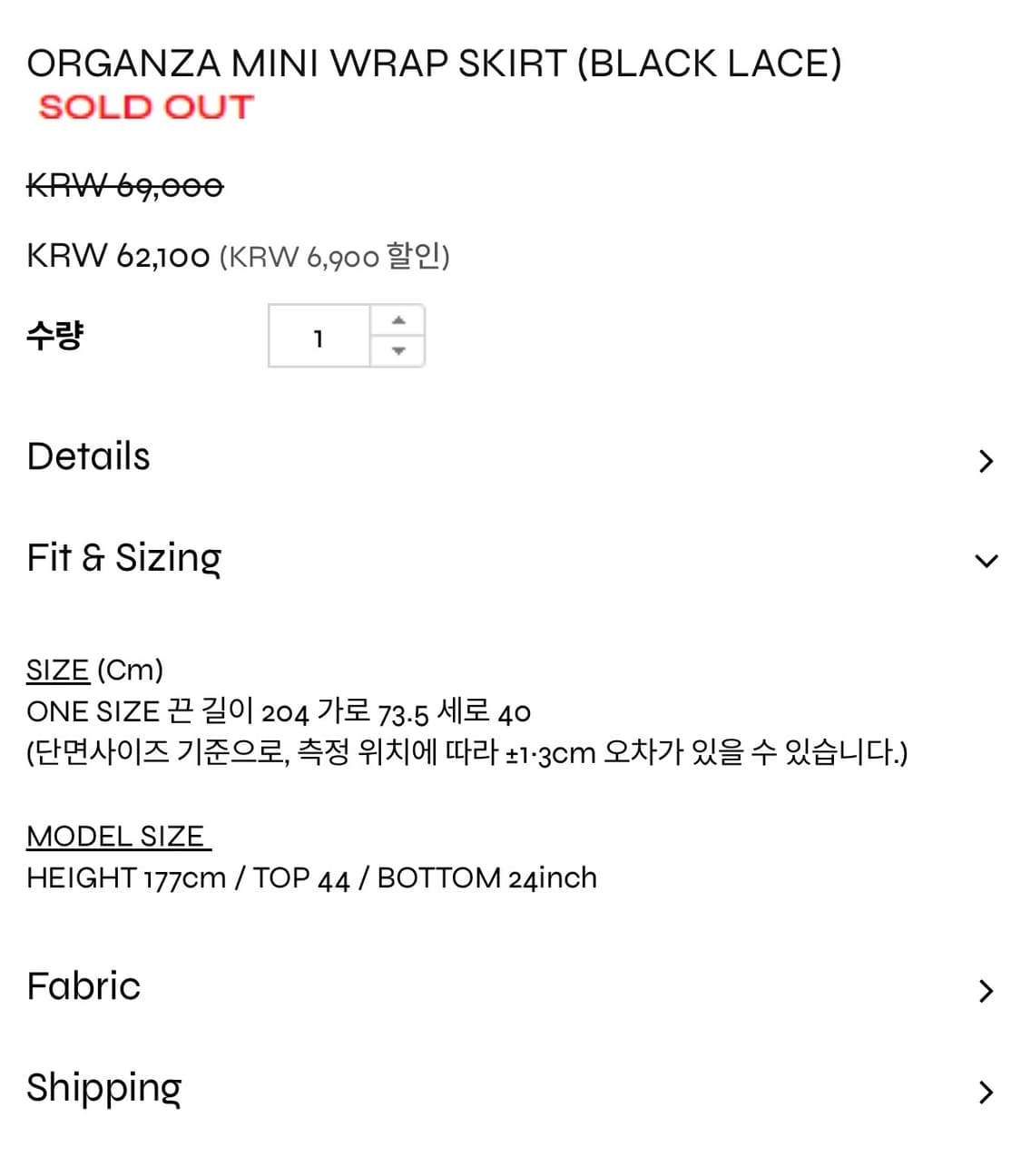Screen dimensions: 1021x1176
Task: Click the red SOLD OUT badge
Action: click(146, 107)
